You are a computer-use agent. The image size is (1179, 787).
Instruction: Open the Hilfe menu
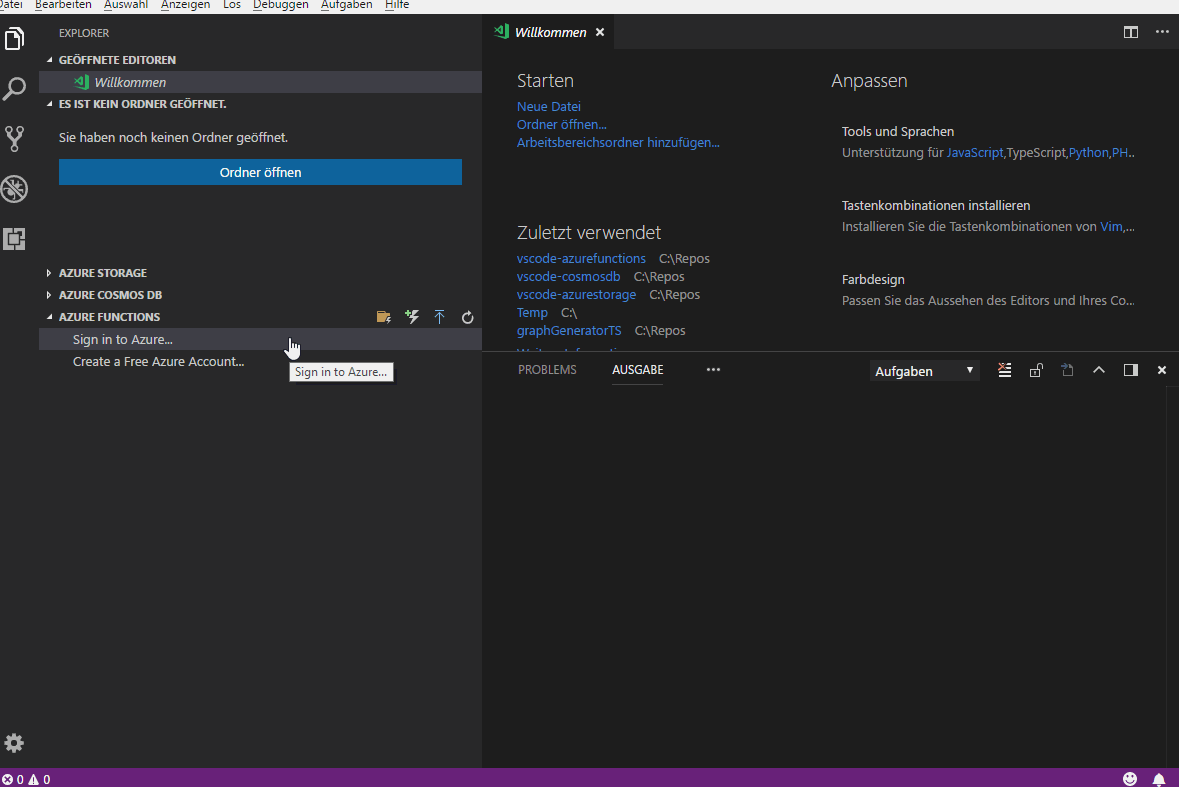pyautogui.click(x=397, y=5)
